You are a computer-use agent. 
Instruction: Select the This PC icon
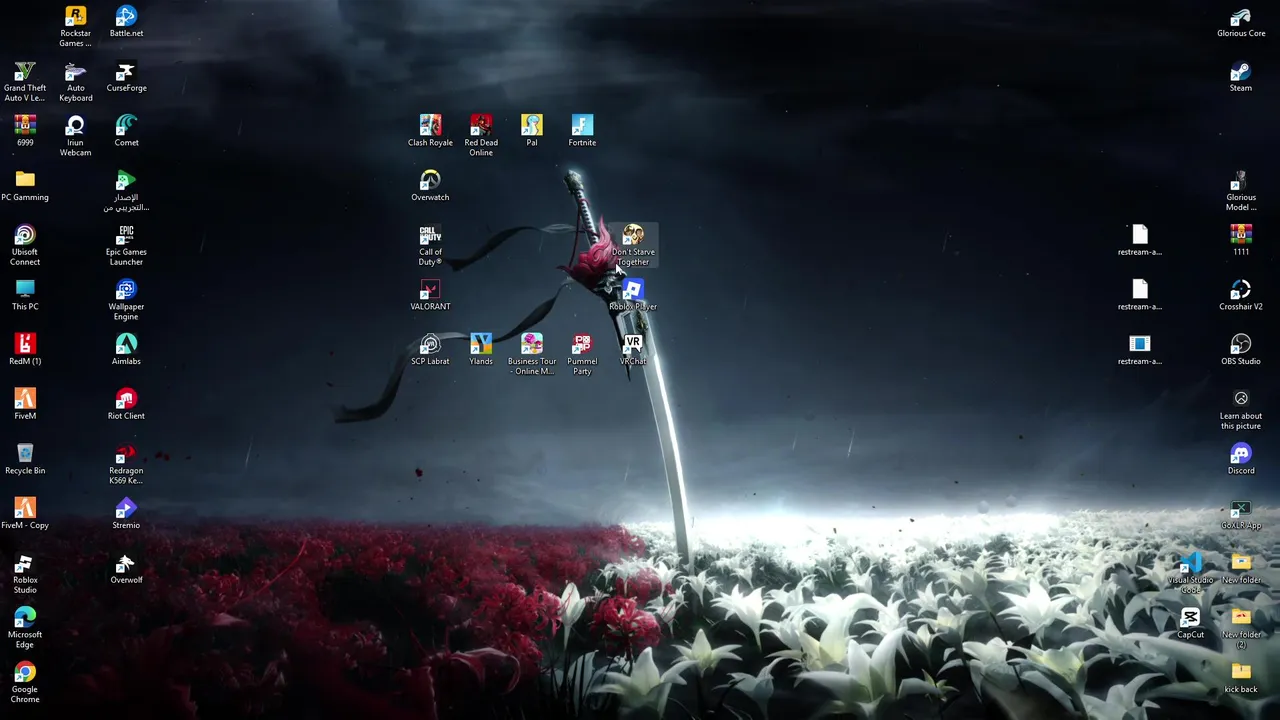(25, 294)
